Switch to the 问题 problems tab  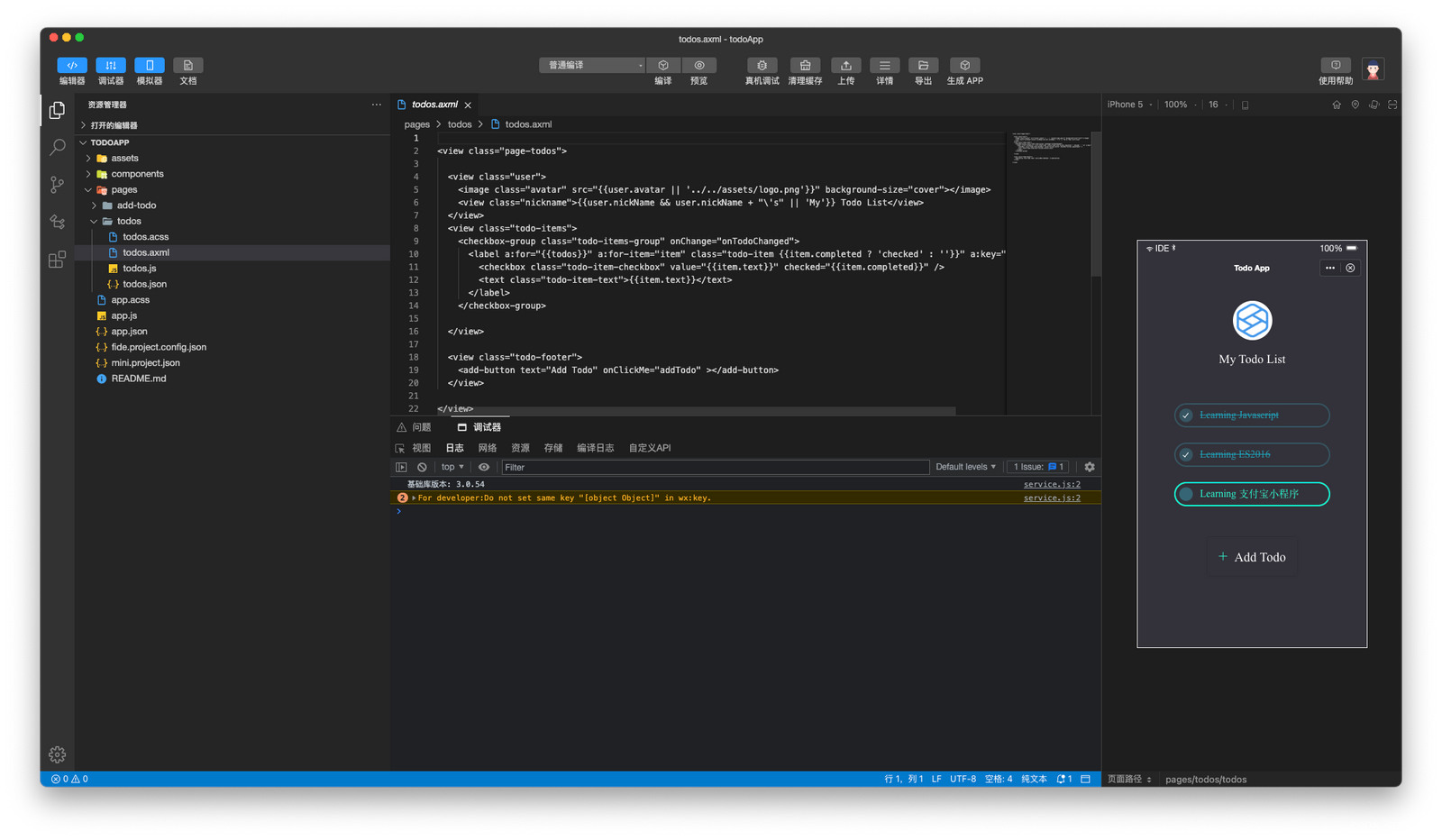pos(414,427)
